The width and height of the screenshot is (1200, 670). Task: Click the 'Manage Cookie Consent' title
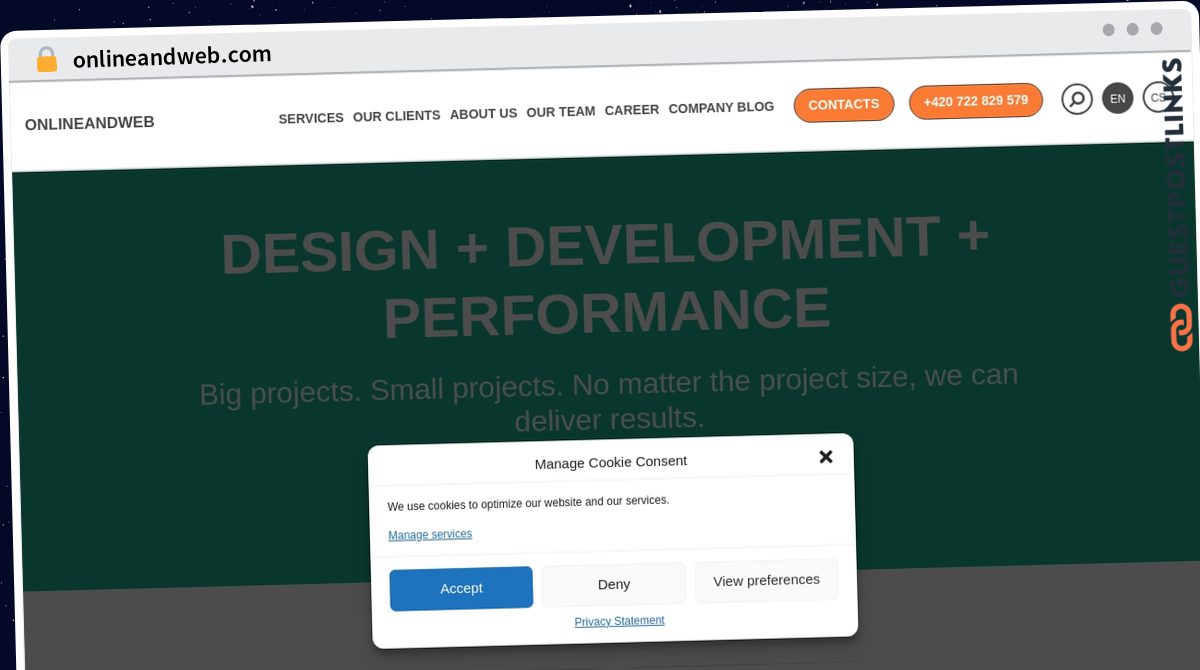611,462
